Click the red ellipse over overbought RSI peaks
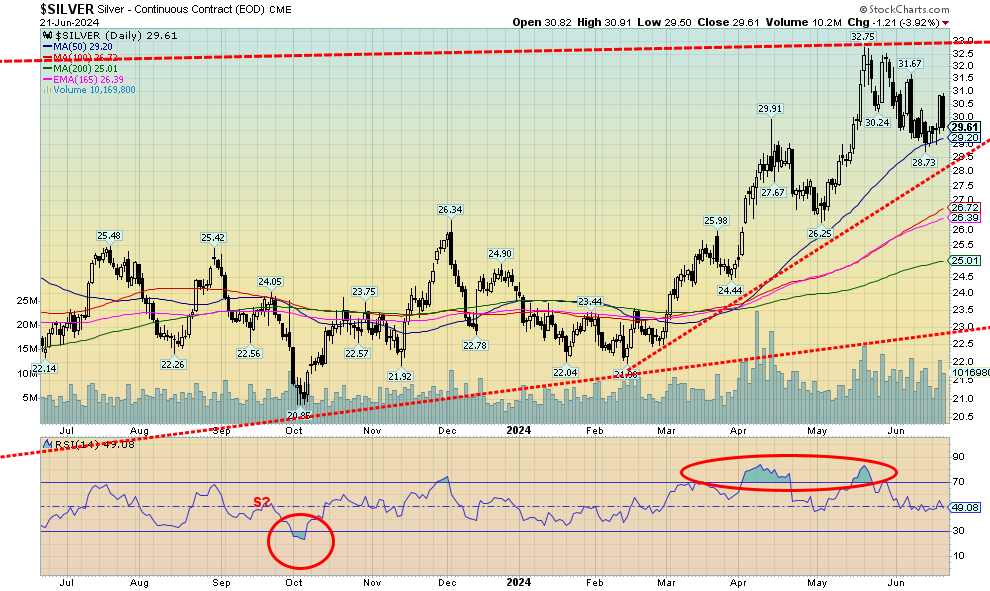 click(x=789, y=473)
